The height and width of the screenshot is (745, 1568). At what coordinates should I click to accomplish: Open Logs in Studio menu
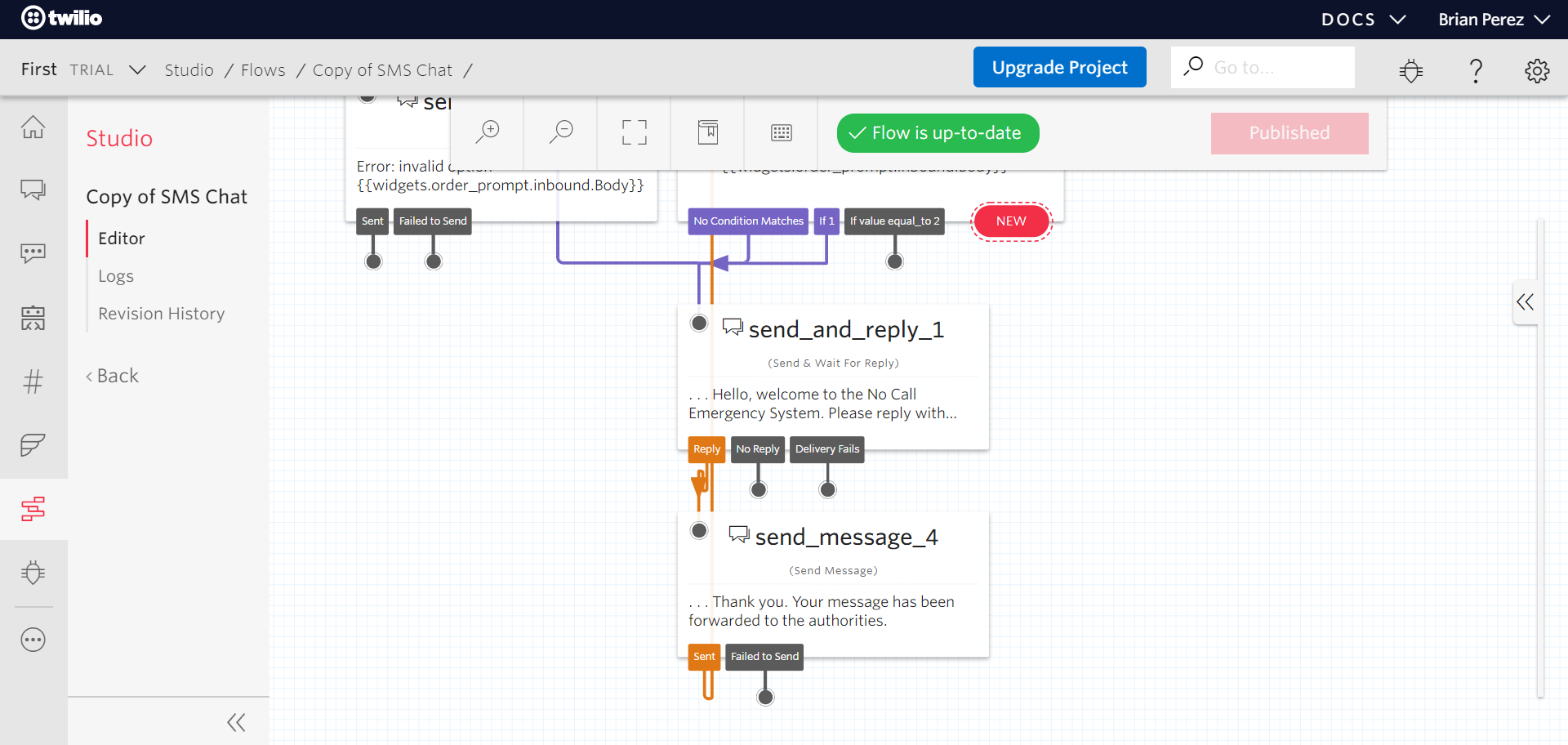pos(116,276)
